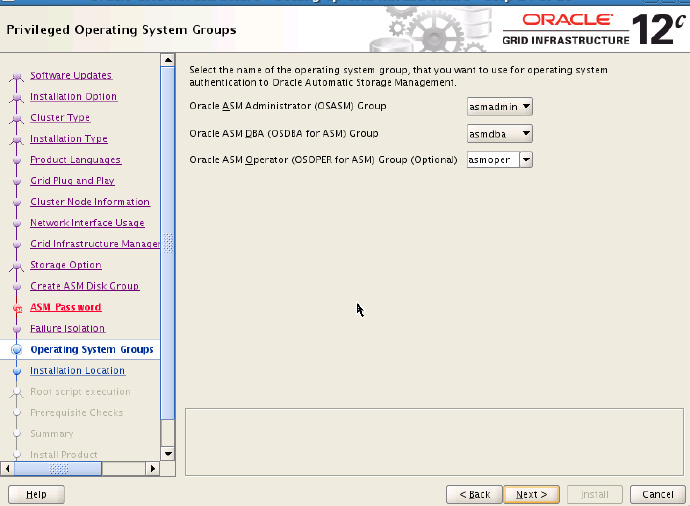This screenshot has width=690, height=506.
Task: Open the OSASM group asmadmin dropdown
Action: click(x=499, y=106)
